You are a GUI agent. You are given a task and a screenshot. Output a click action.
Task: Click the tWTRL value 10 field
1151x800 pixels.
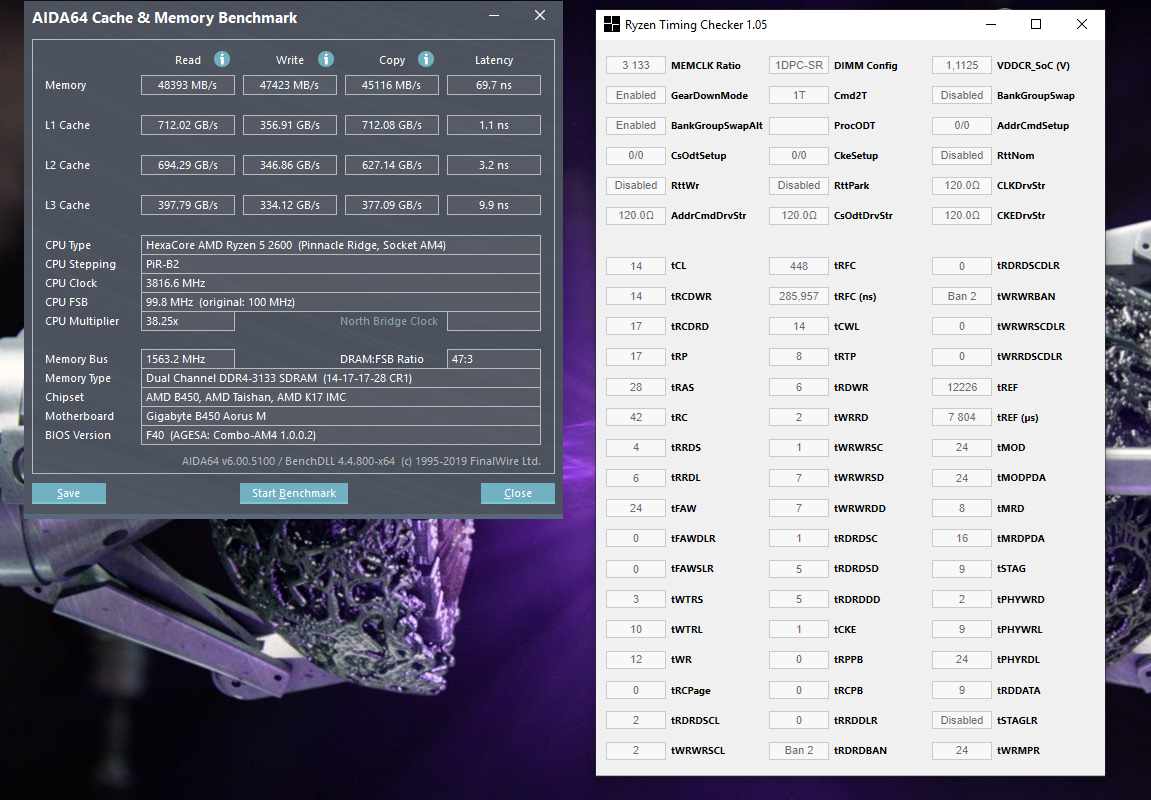[636, 629]
